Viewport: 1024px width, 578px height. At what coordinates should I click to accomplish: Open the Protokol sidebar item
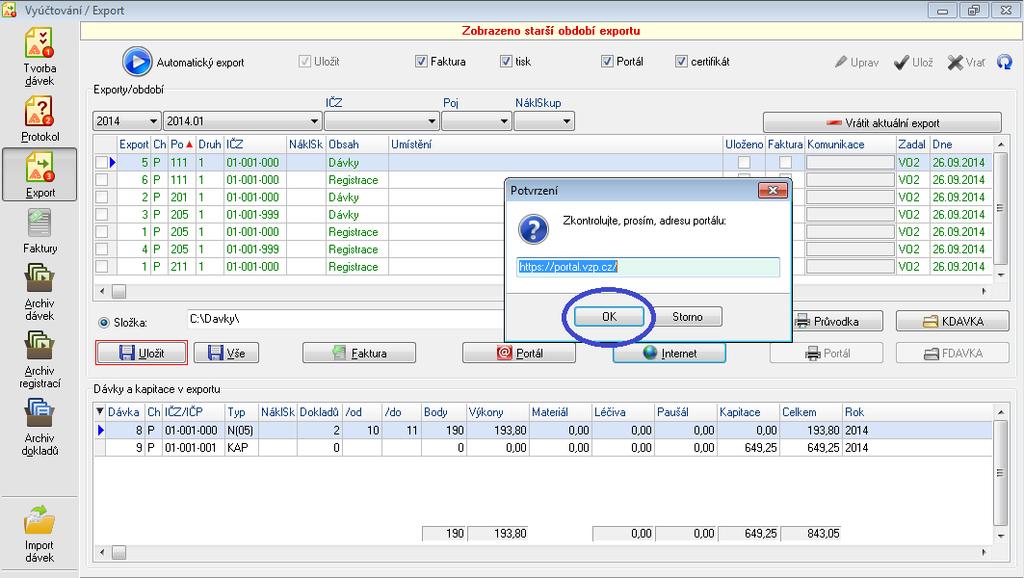(x=39, y=120)
